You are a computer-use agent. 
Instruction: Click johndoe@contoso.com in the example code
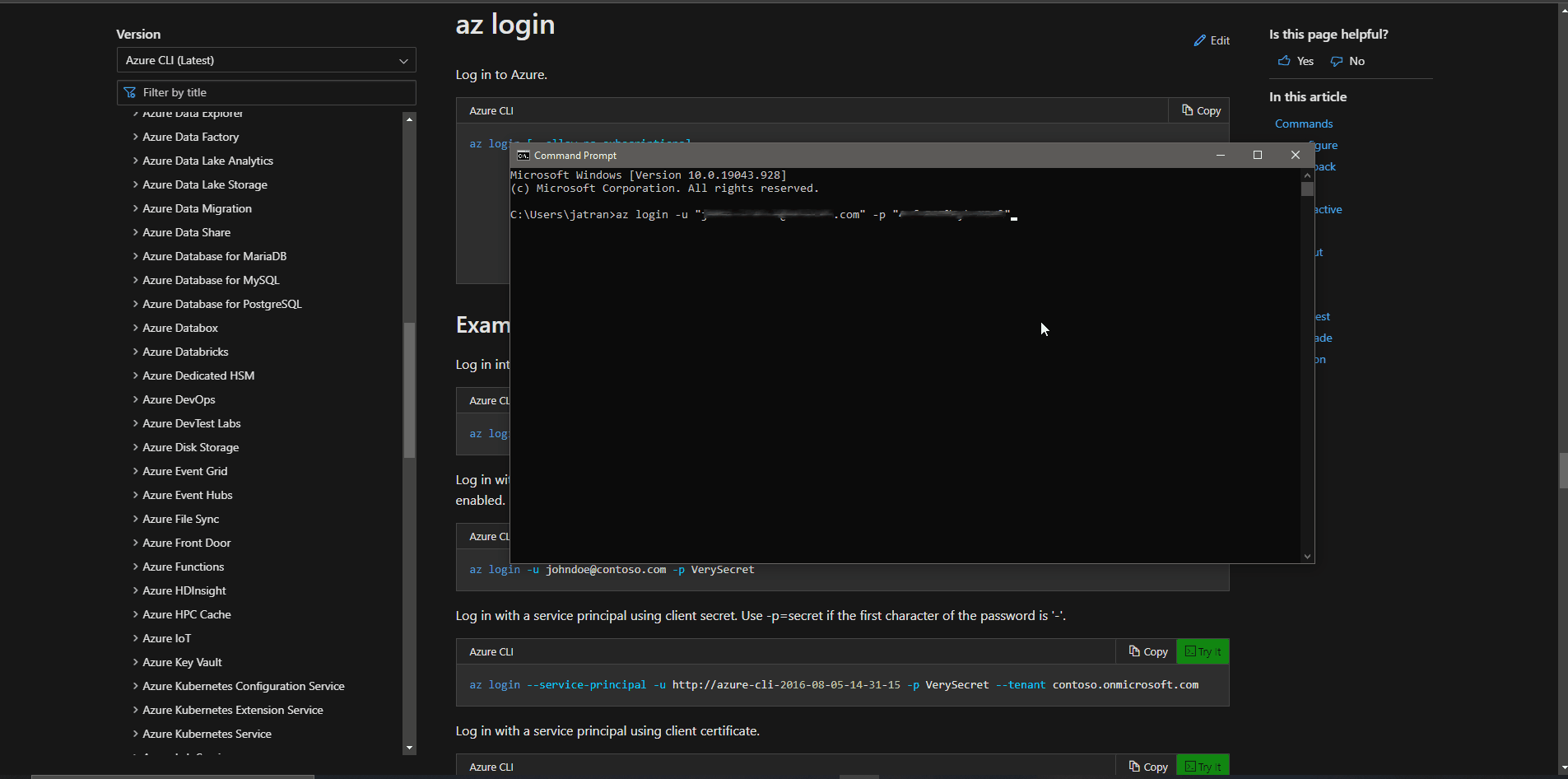coord(606,570)
